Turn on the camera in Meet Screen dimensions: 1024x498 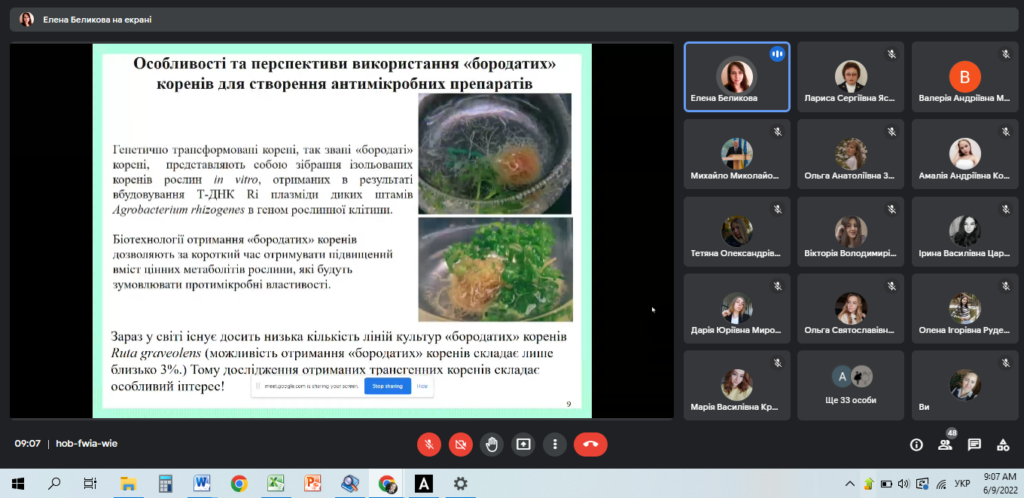pyautogui.click(x=460, y=444)
